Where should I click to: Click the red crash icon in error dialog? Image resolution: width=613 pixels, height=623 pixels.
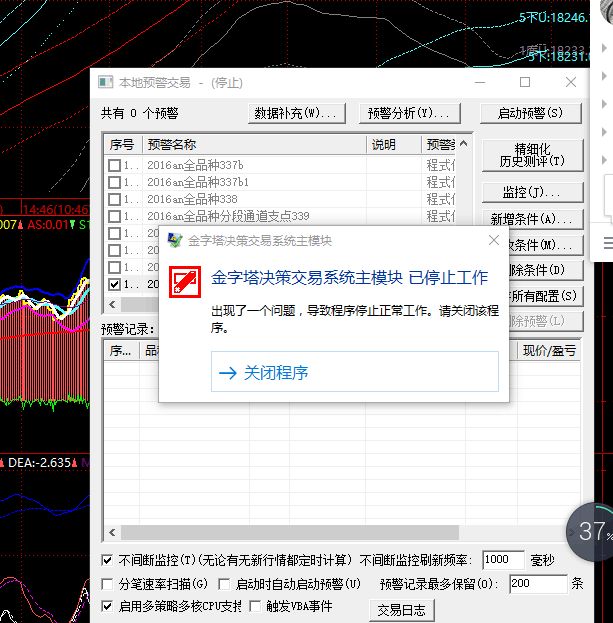click(183, 280)
